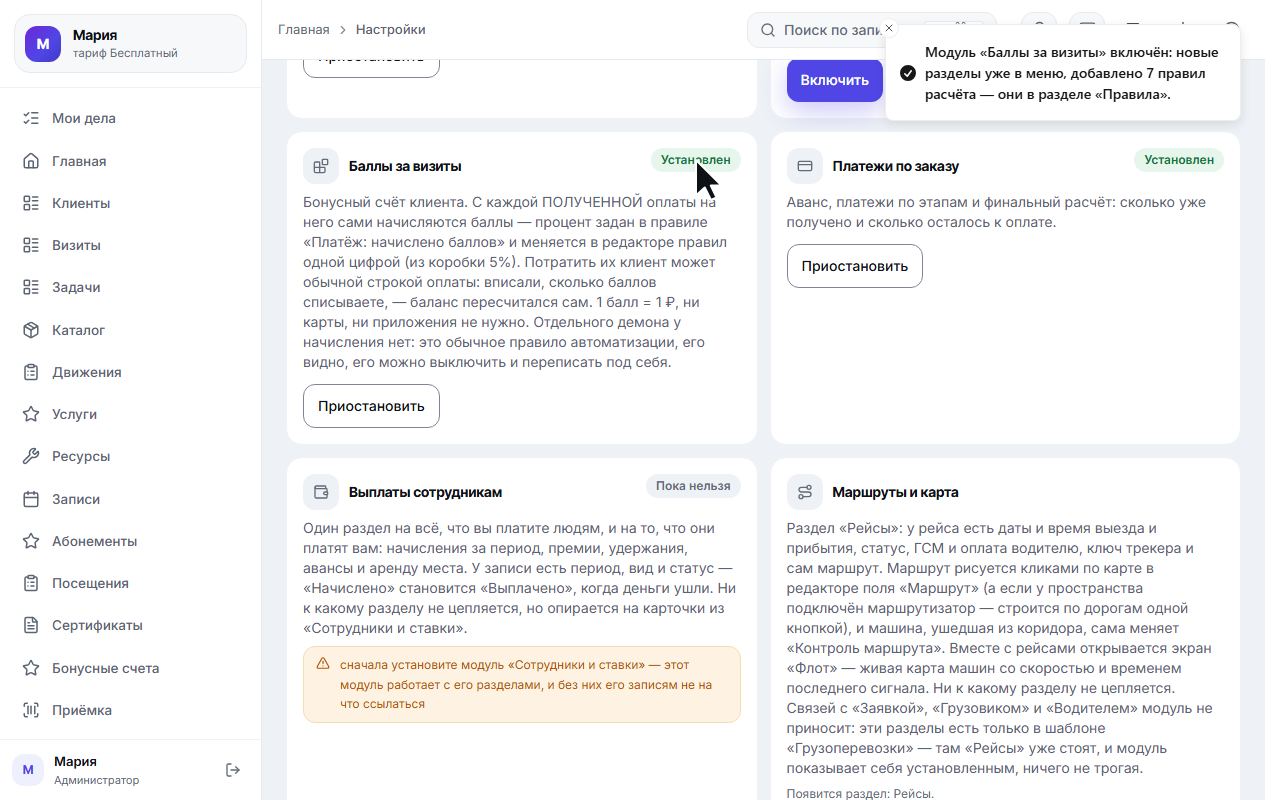
Task: Click the Маршруты и карта title
Action: tap(896, 492)
